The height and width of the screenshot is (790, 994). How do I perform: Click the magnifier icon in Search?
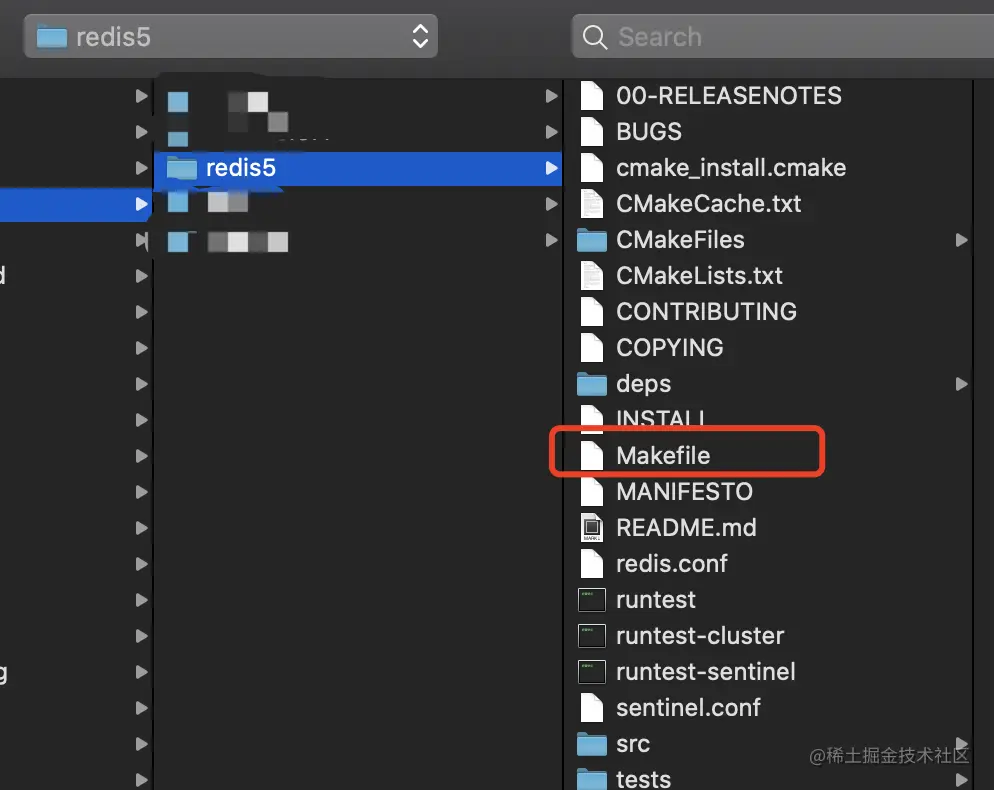tap(595, 37)
